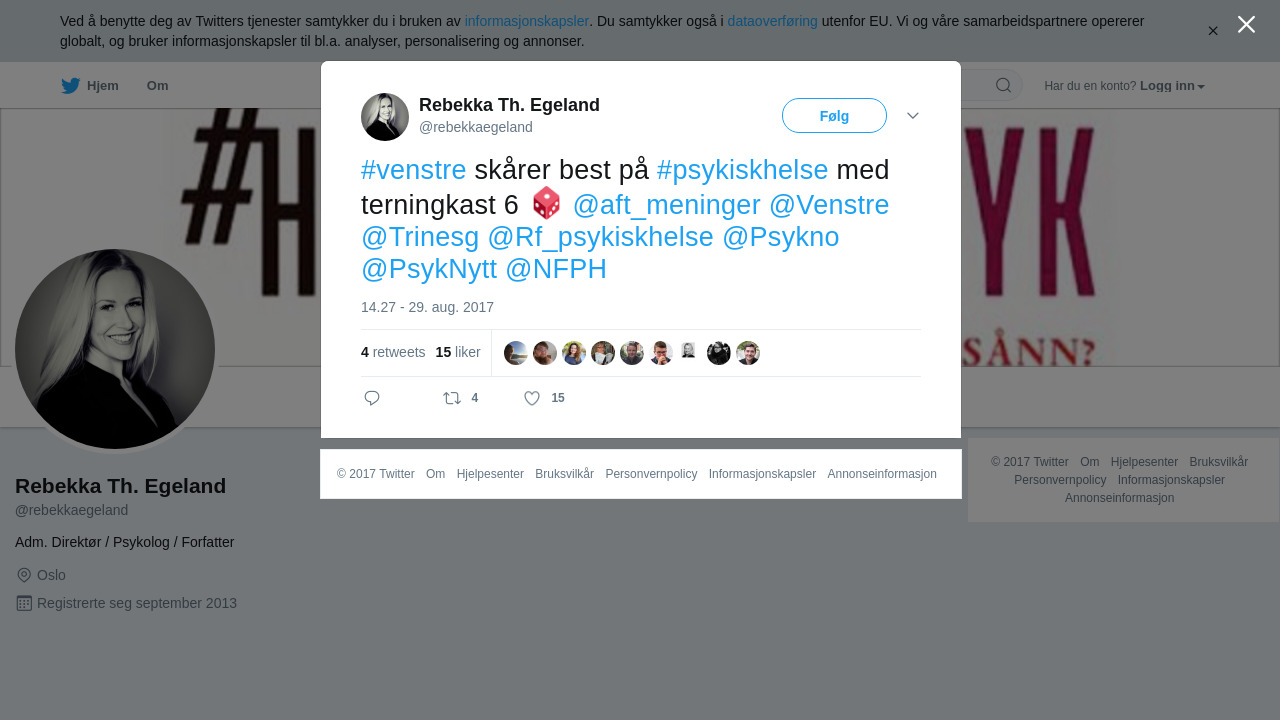This screenshot has height=720, width=1280.
Task: Like the tweet with the heart icon
Action: pos(532,398)
